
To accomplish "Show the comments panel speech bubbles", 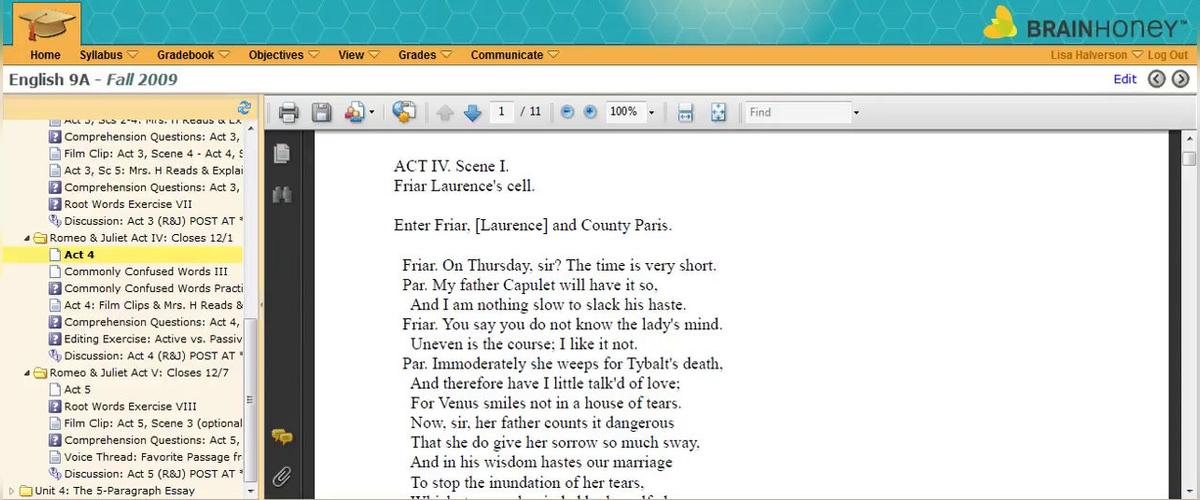I will tap(282, 437).
